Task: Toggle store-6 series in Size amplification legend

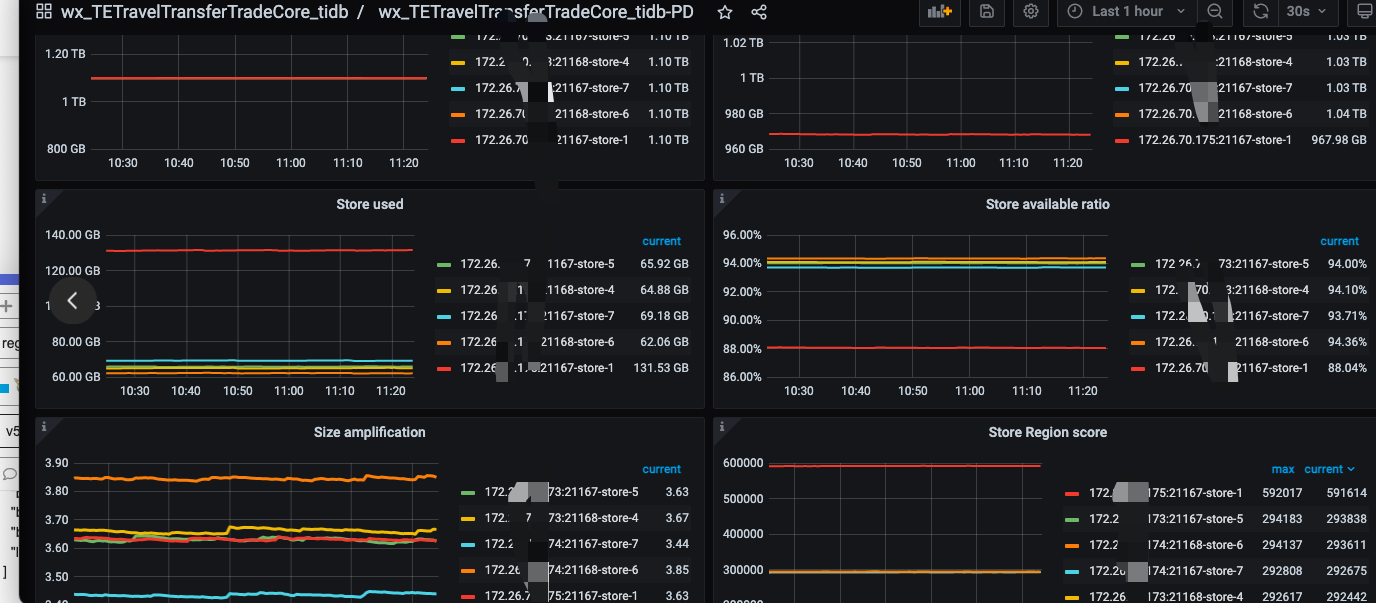Action: click(560, 570)
